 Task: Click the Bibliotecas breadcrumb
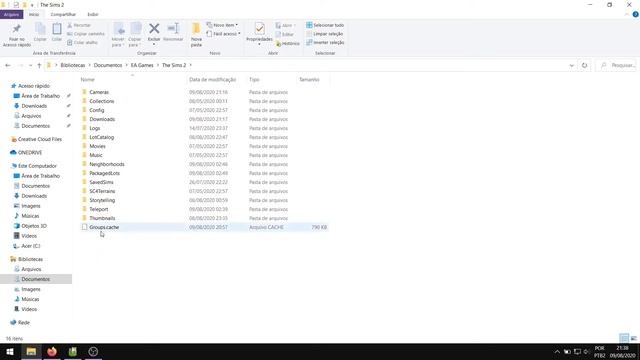coord(73,65)
